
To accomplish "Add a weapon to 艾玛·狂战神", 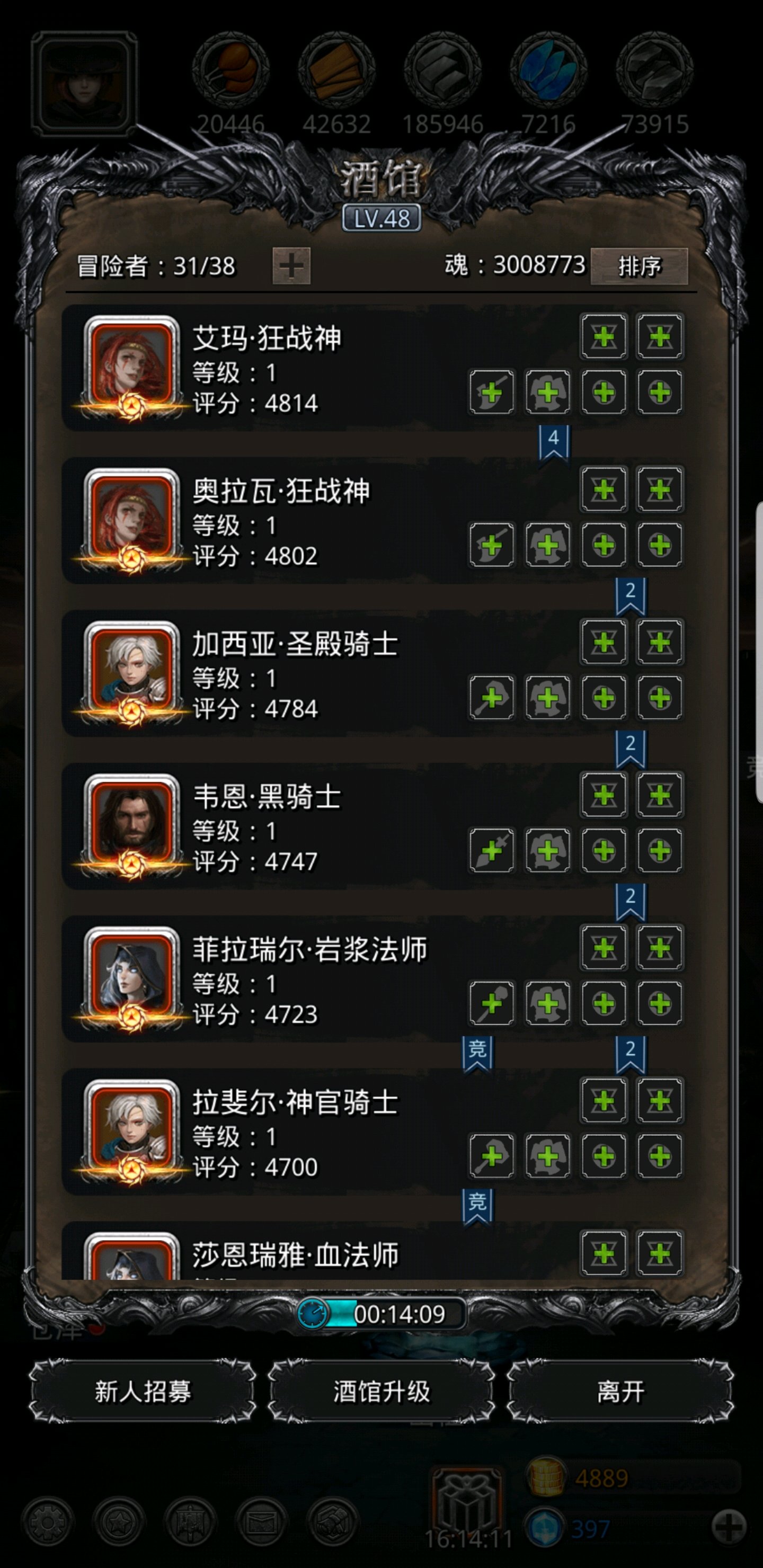I will tap(492, 393).
